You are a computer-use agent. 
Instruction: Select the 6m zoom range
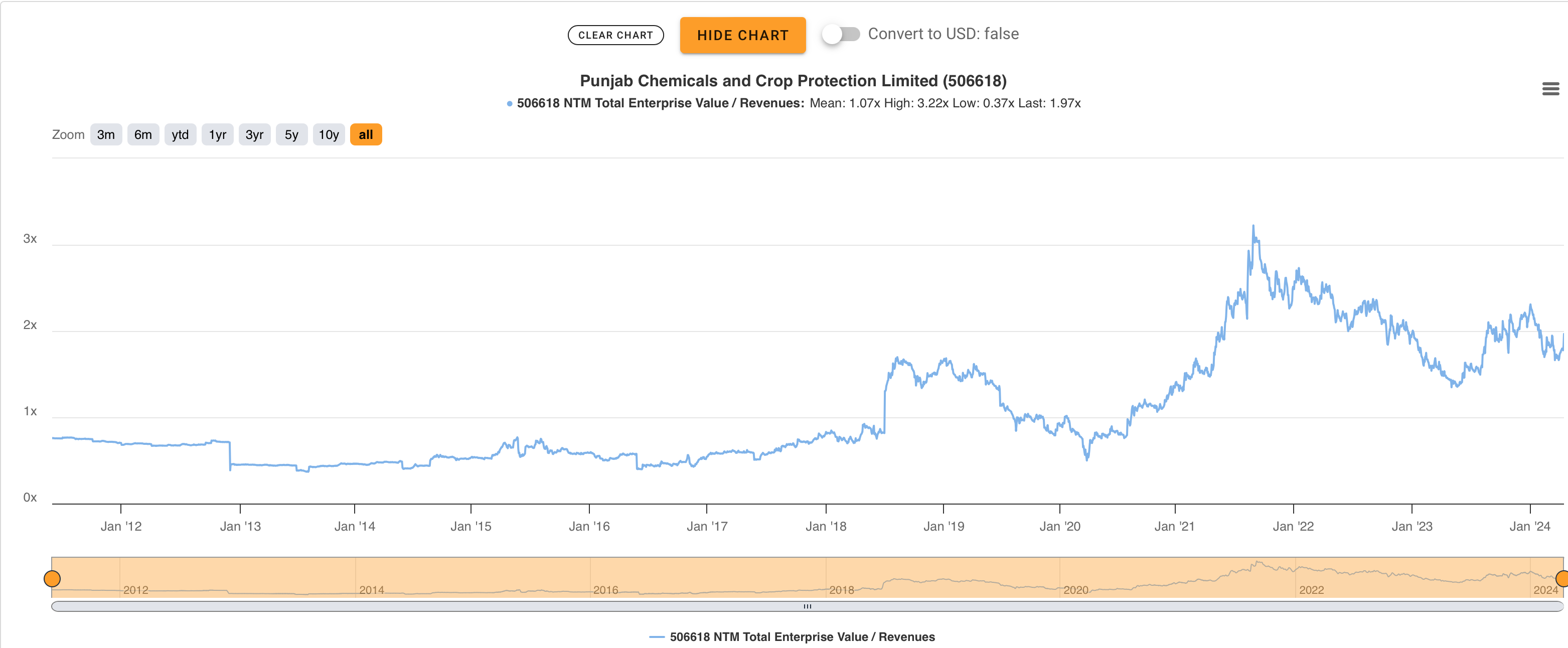coord(143,134)
